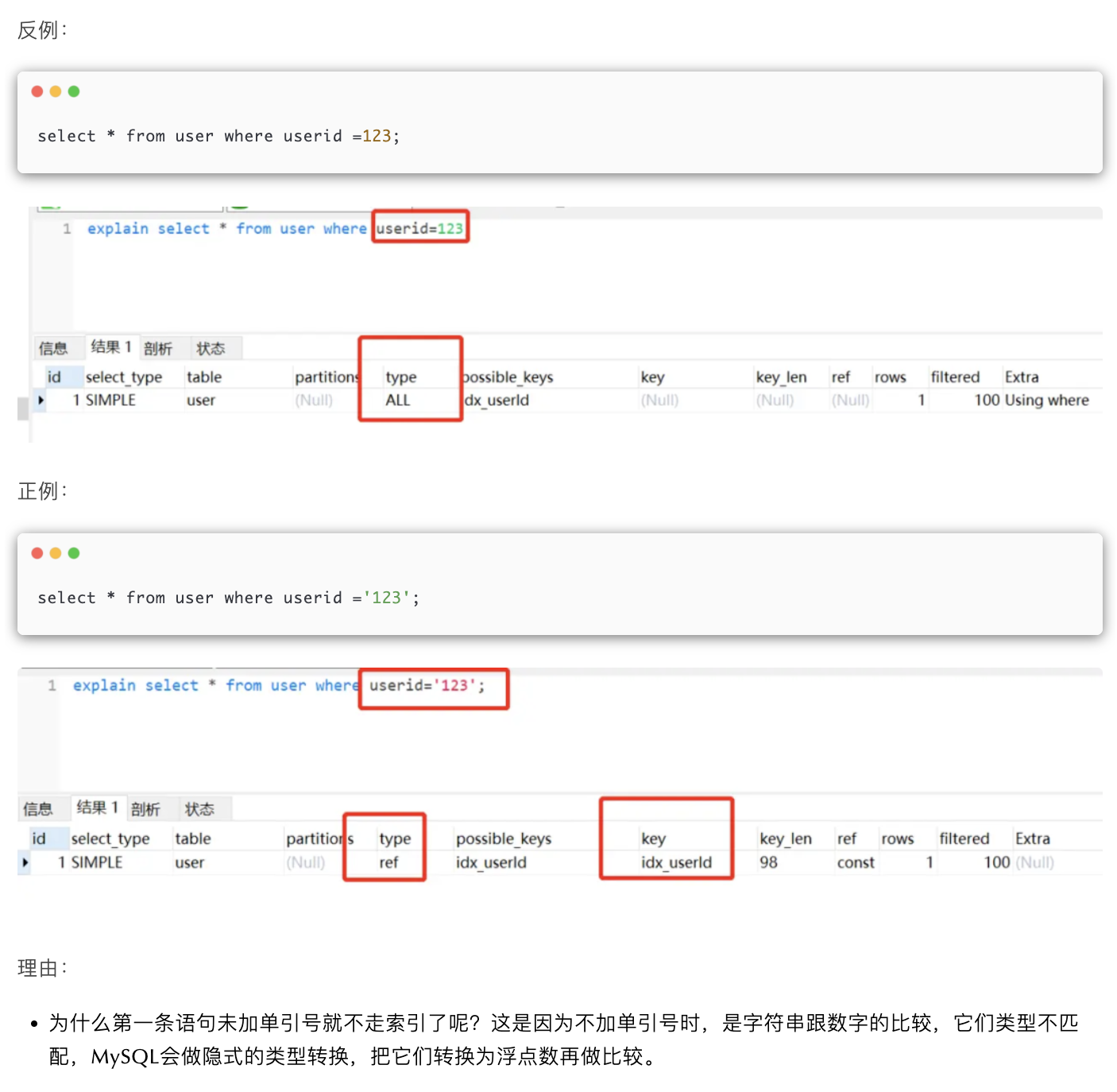This screenshot has height=1092, width=1117.
Task: Click the userid=123 condition in the query editor
Action: click(419, 229)
